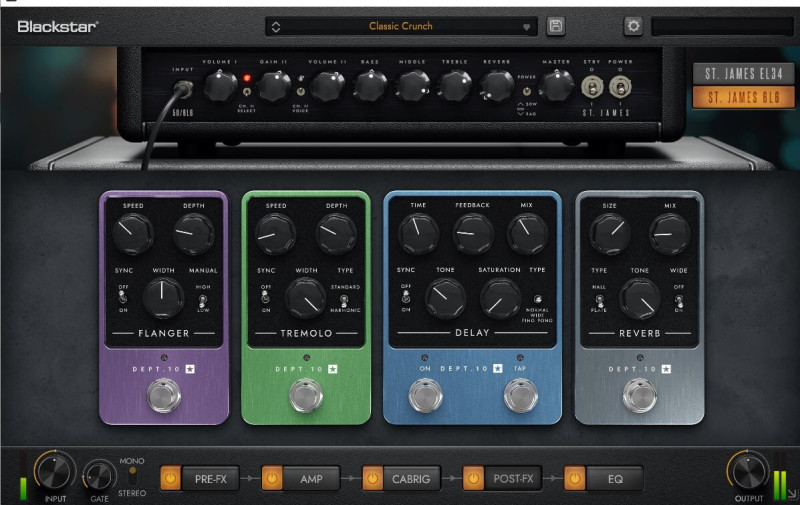Toggle the EQ section power button
The height and width of the screenshot is (505, 800).
(x=574, y=478)
